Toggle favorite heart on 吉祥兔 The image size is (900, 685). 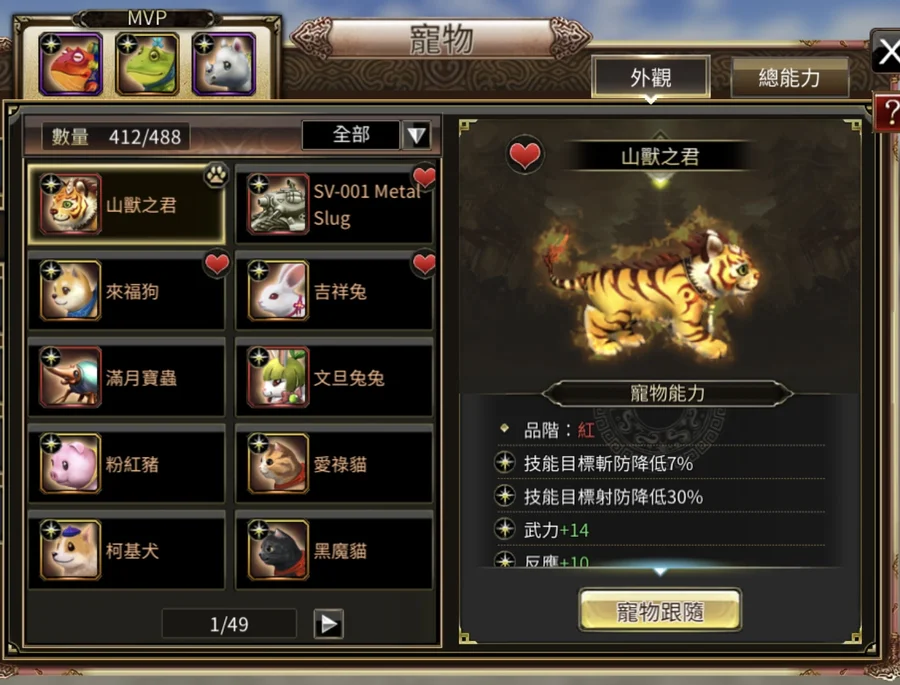[x=424, y=264]
